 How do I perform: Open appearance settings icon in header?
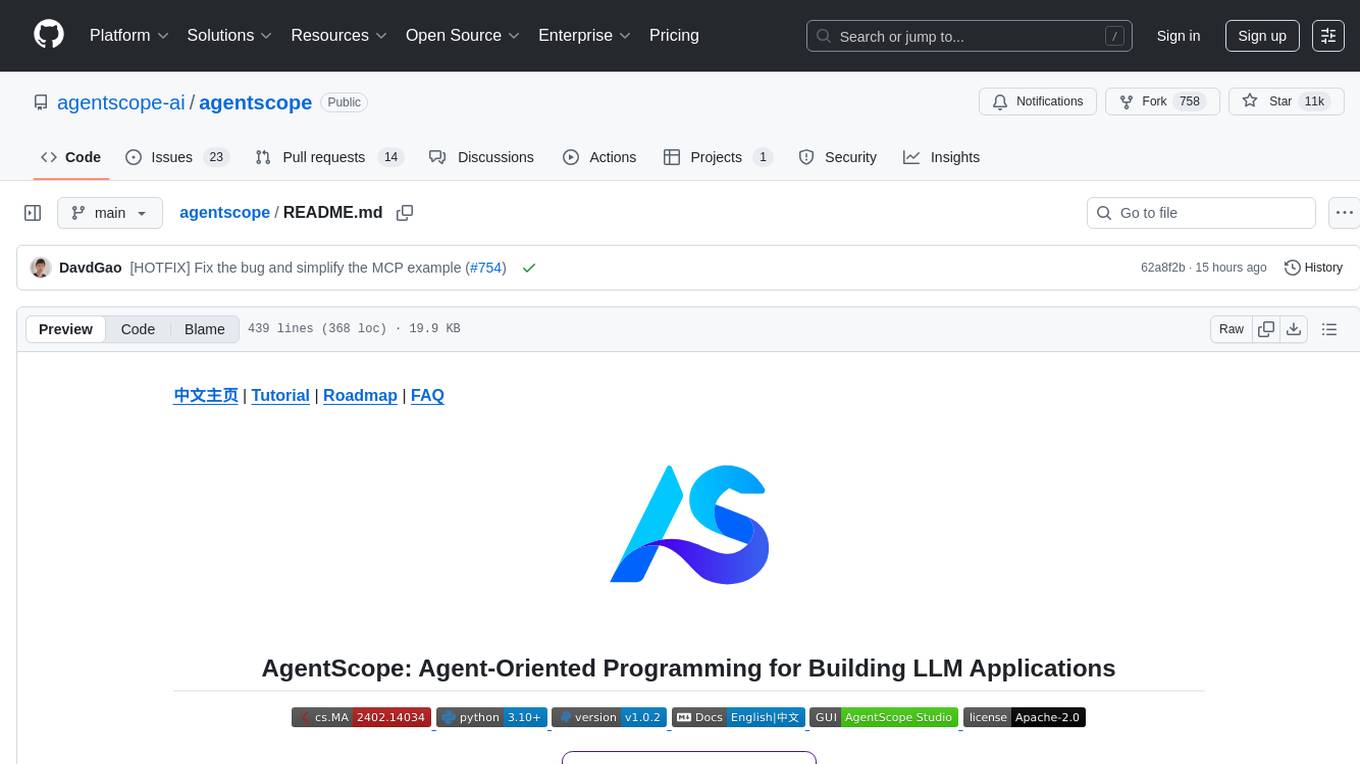[1328, 36]
